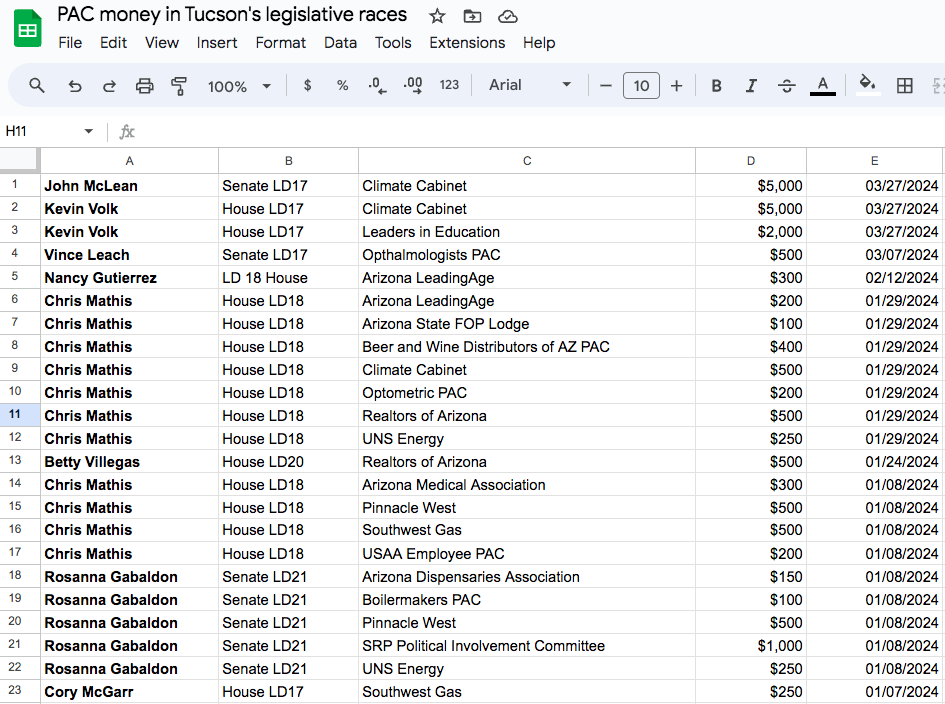Select USAA Employee PAC cell
This screenshot has width=945, height=704.
(x=527, y=554)
